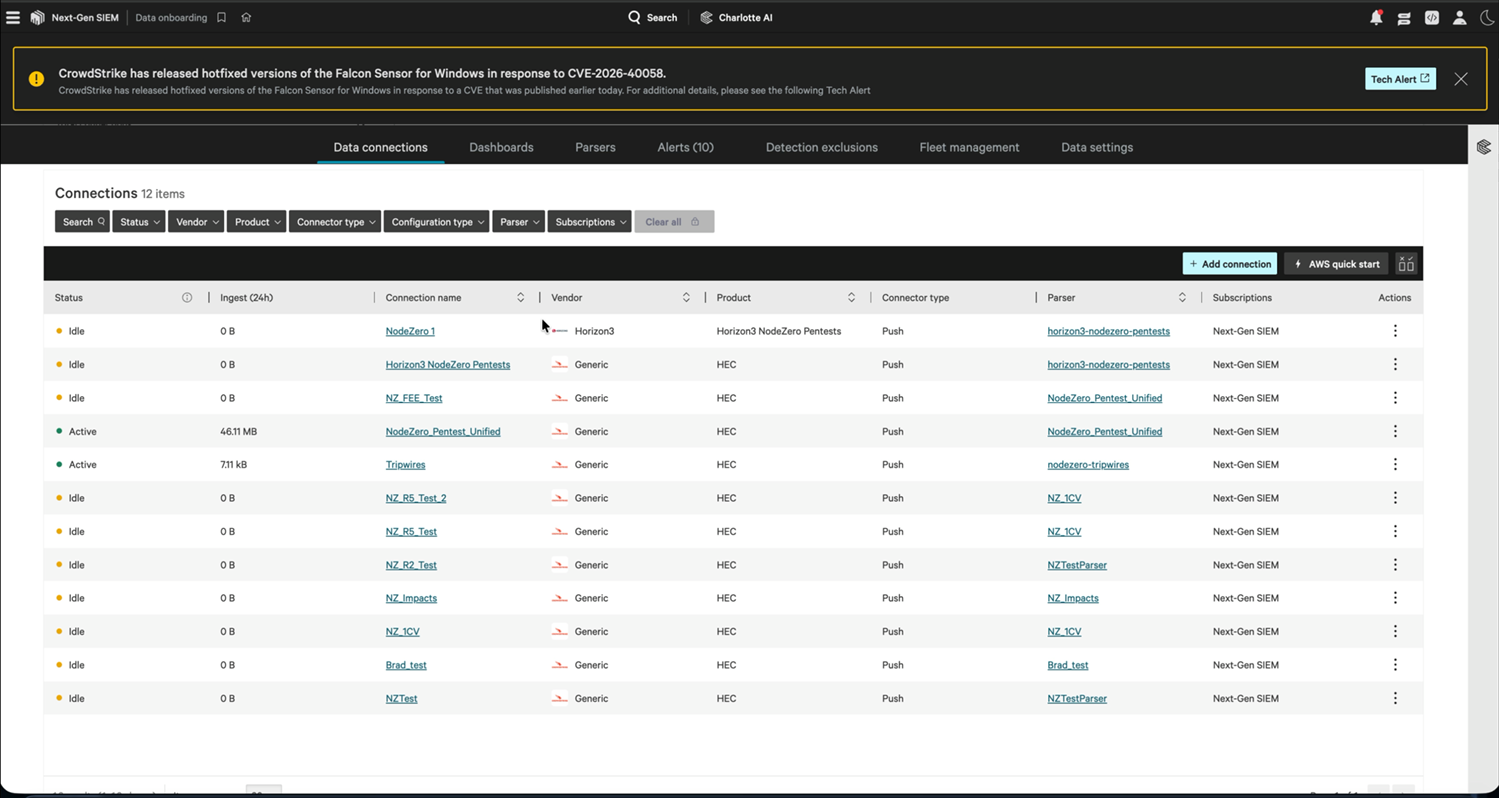
Task: Open actions menu for NZ_R2_Test row
Action: [x=1395, y=565]
